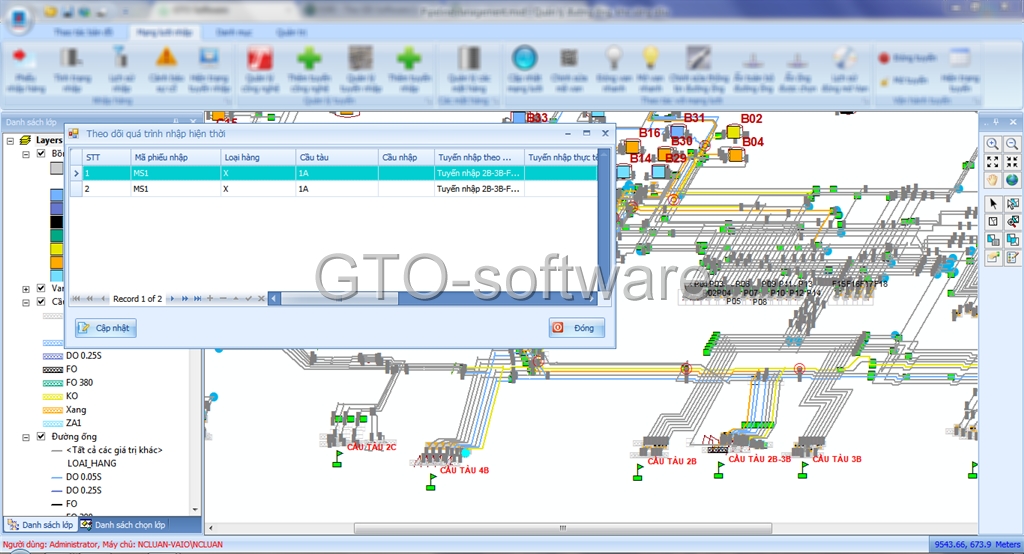Click the expand-arrows full extent tool

tap(993, 162)
